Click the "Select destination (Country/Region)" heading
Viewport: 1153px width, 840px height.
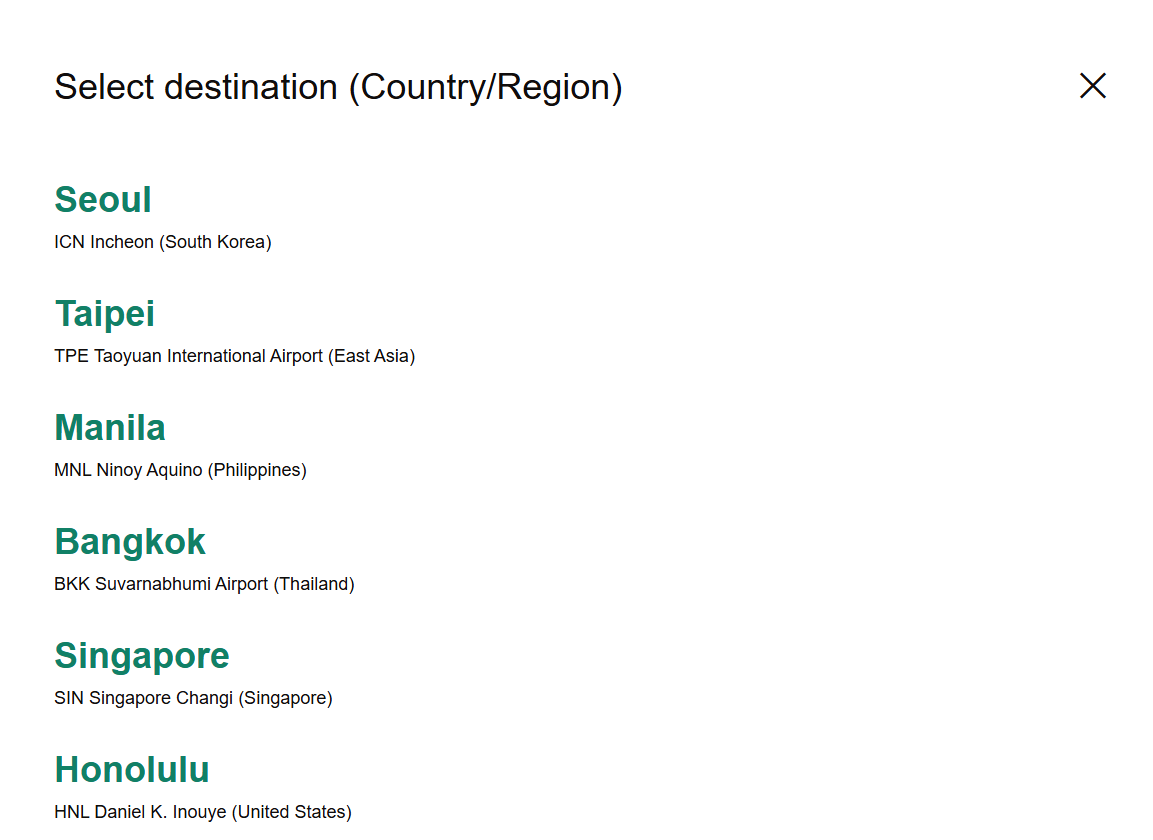click(x=338, y=87)
